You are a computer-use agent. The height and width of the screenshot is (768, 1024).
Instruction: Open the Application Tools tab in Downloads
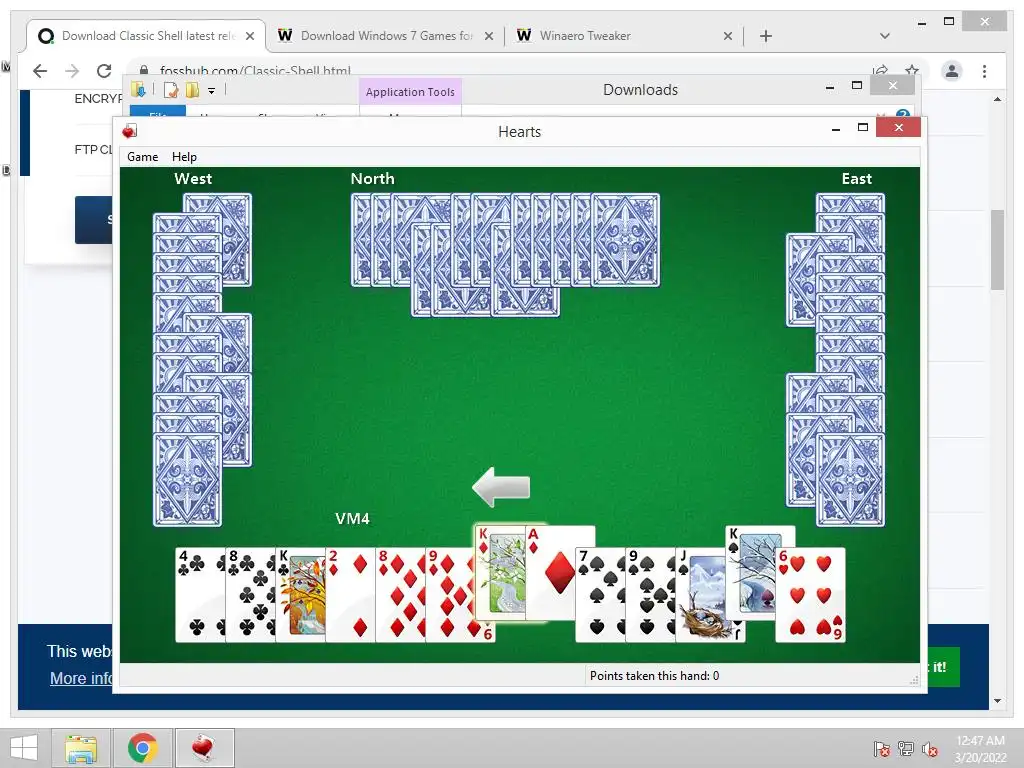click(410, 92)
